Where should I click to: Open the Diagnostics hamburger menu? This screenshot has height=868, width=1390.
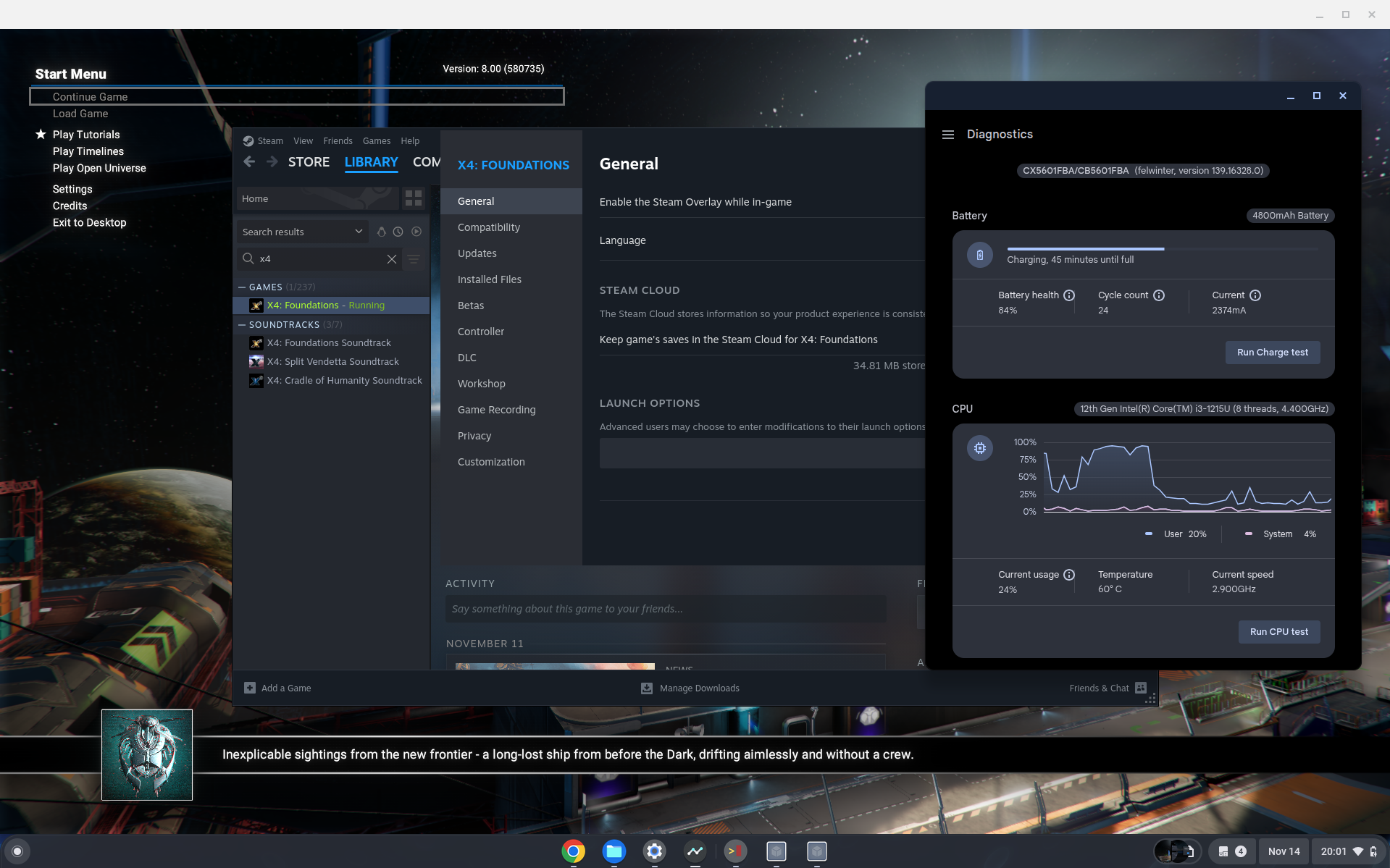(x=947, y=135)
